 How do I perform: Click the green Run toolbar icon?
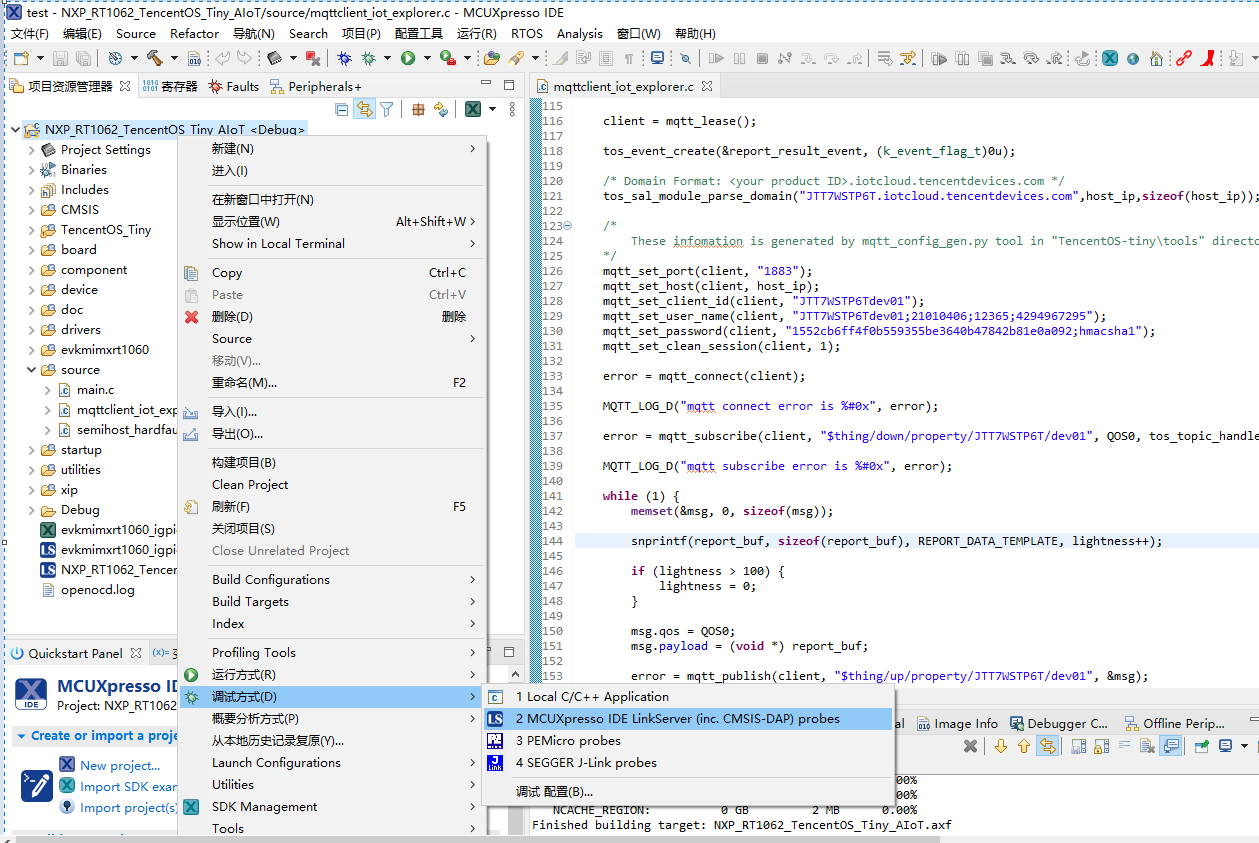coord(408,58)
